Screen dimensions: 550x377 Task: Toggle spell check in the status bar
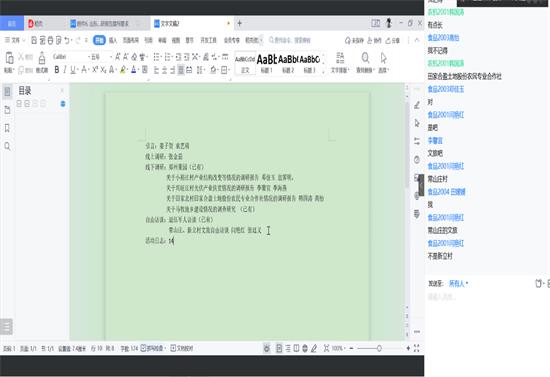coord(152,348)
